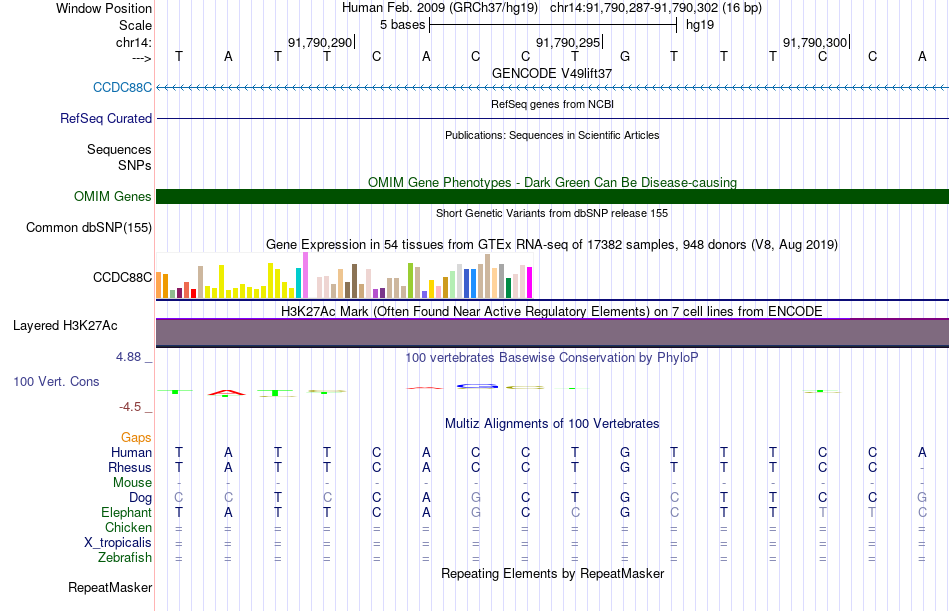Click the 91,790,300 position marker
The height and width of the screenshot is (611, 950).
point(815,42)
